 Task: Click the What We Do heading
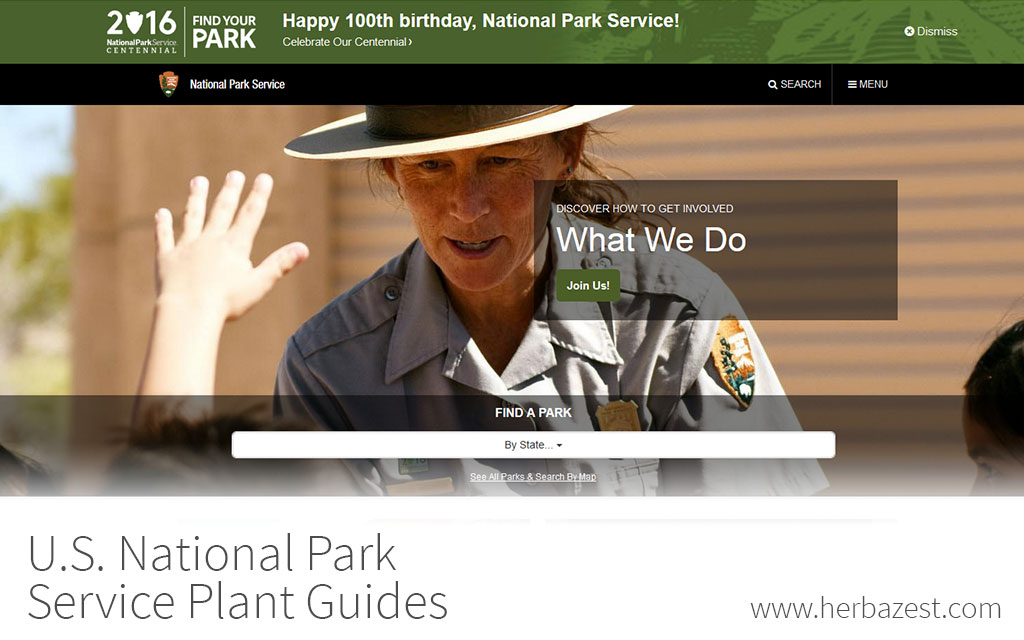[x=651, y=240]
